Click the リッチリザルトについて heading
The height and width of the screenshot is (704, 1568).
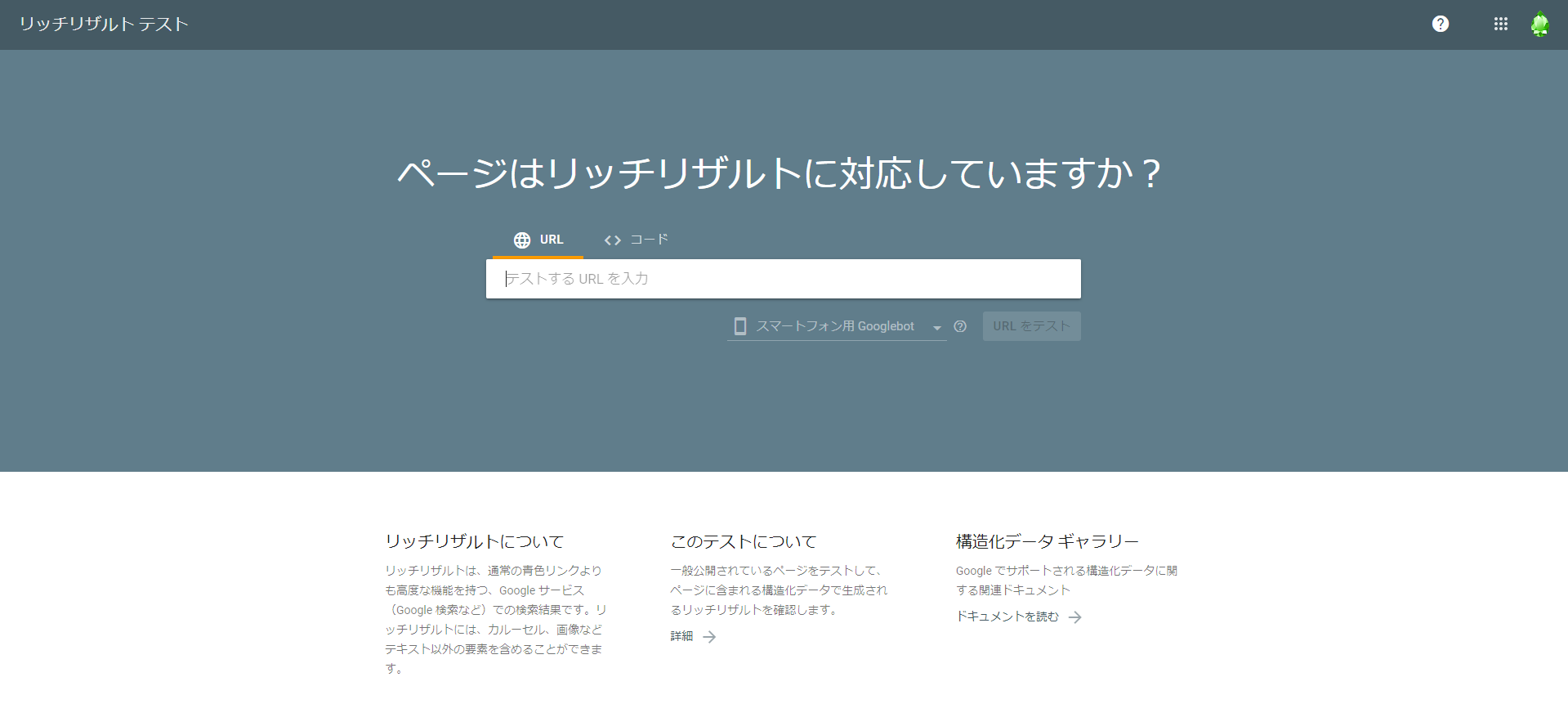(x=475, y=541)
